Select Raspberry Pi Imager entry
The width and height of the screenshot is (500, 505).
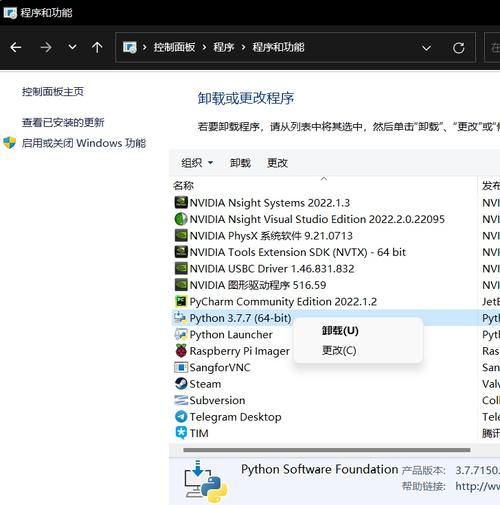tap(239, 351)
